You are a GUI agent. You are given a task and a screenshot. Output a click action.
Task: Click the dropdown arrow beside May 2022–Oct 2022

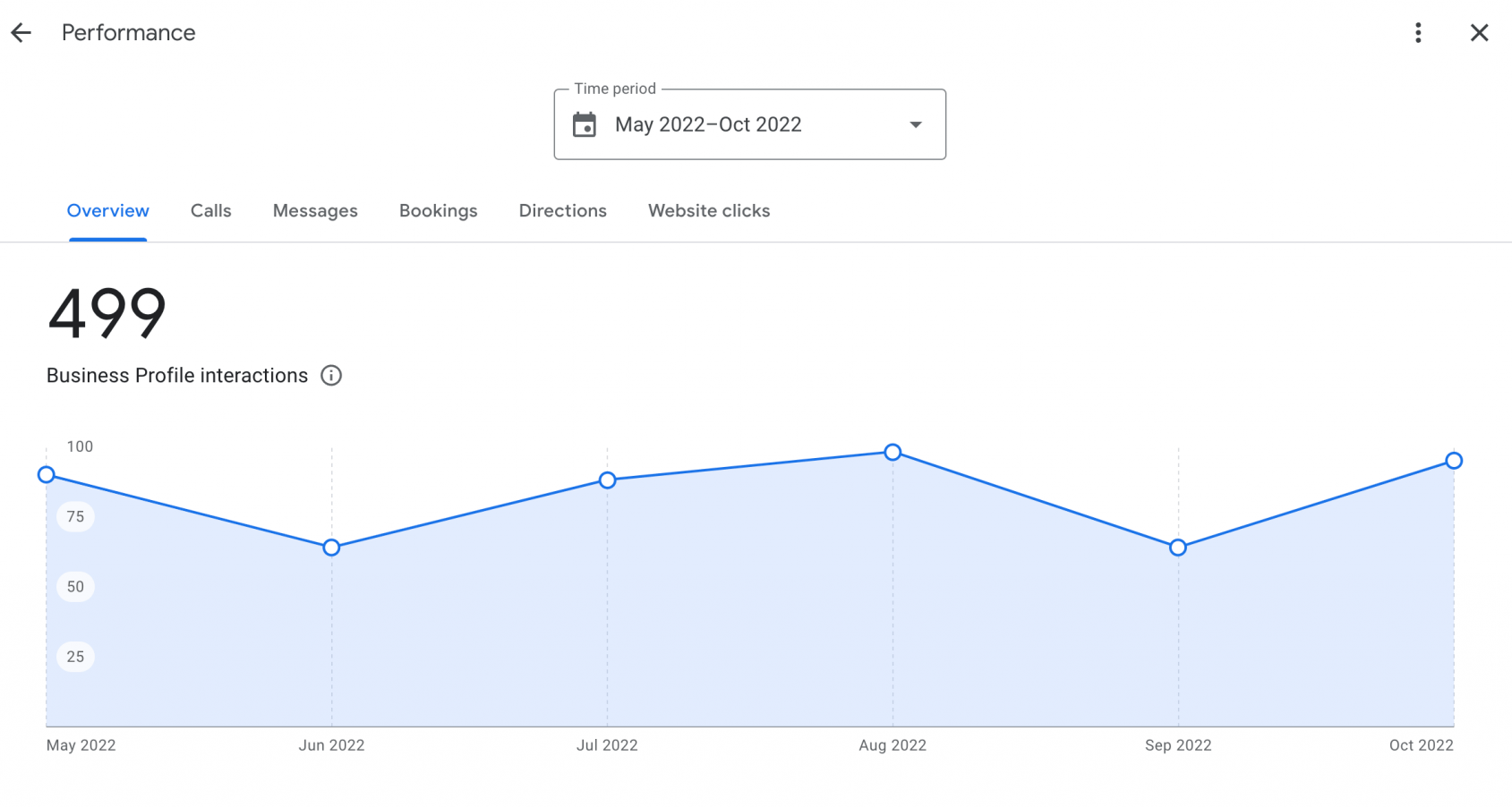[x=915, y=124]
